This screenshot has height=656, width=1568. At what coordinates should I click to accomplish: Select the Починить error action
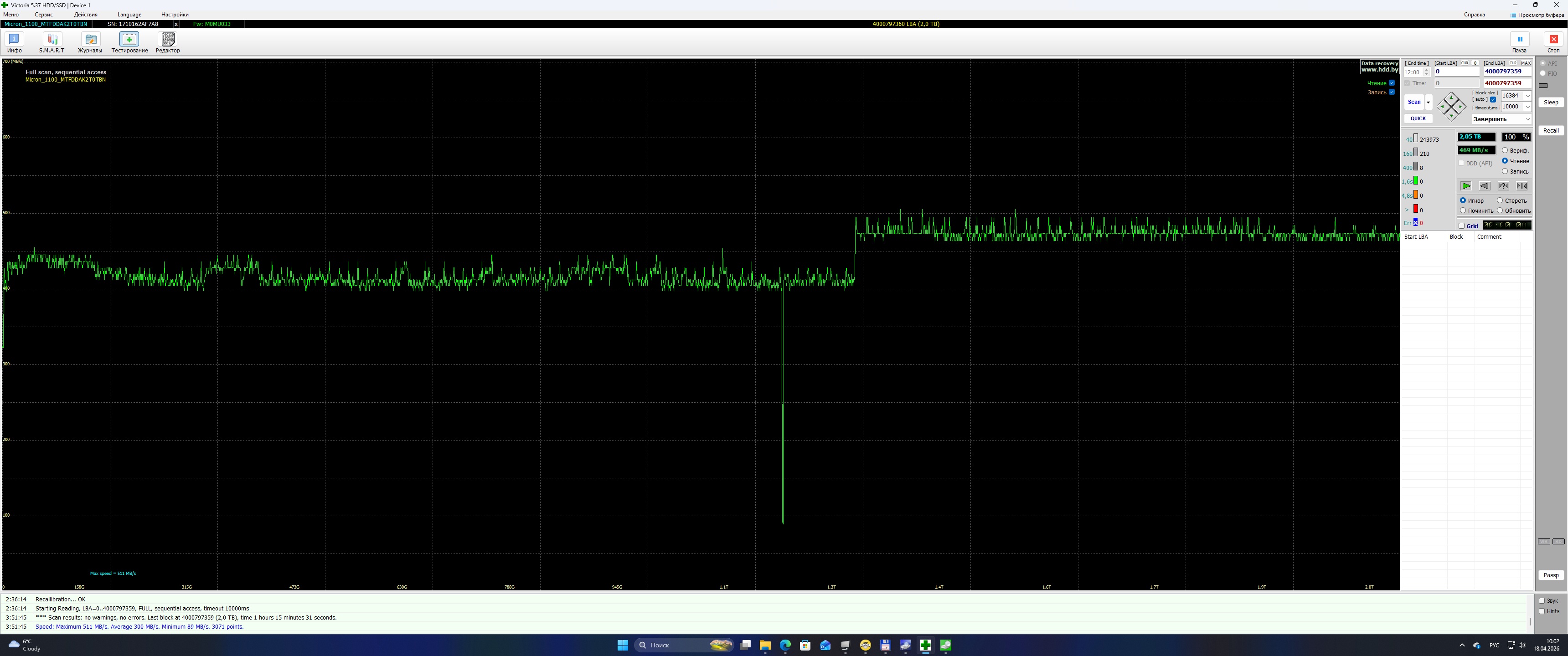[1463, 210]
